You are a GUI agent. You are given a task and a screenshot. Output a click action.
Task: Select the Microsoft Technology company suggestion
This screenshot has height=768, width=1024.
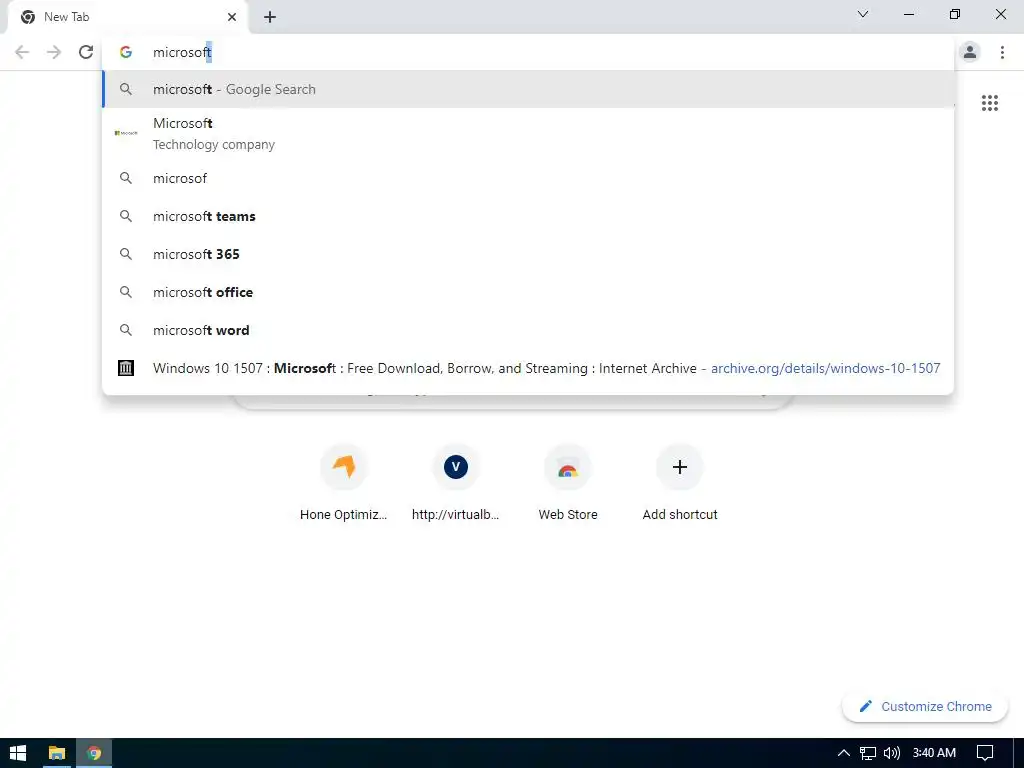click(528, 133)
